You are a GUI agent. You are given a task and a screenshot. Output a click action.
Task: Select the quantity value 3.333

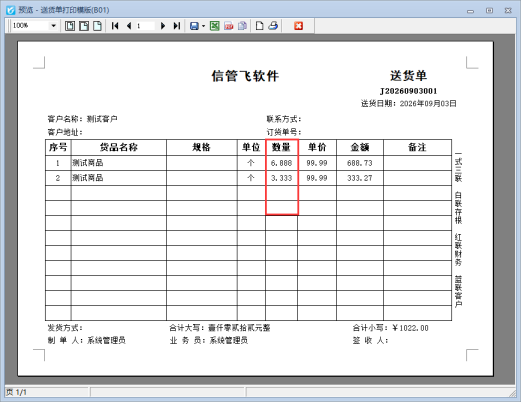coord(281,178)
